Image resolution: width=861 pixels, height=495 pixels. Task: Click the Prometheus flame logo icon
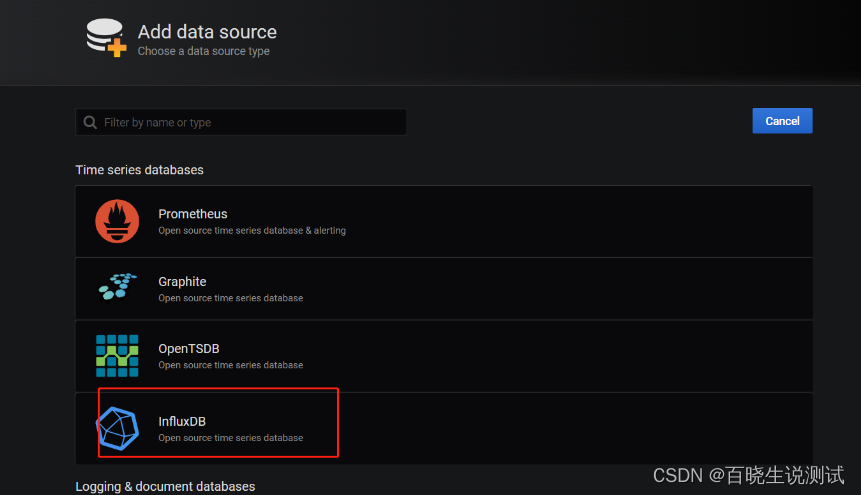pyautogui.click(x=117, y=221)
